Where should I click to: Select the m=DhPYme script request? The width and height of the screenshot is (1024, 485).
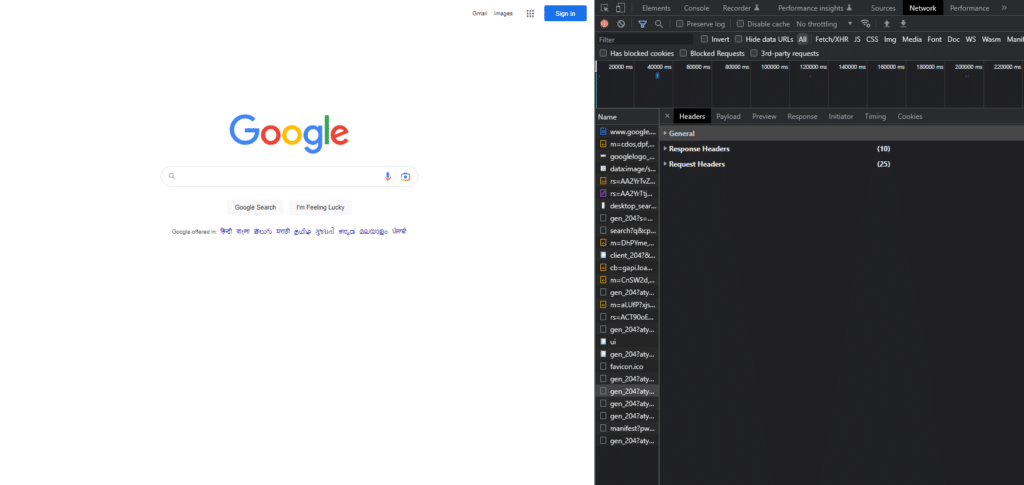(x=628, y=243)
